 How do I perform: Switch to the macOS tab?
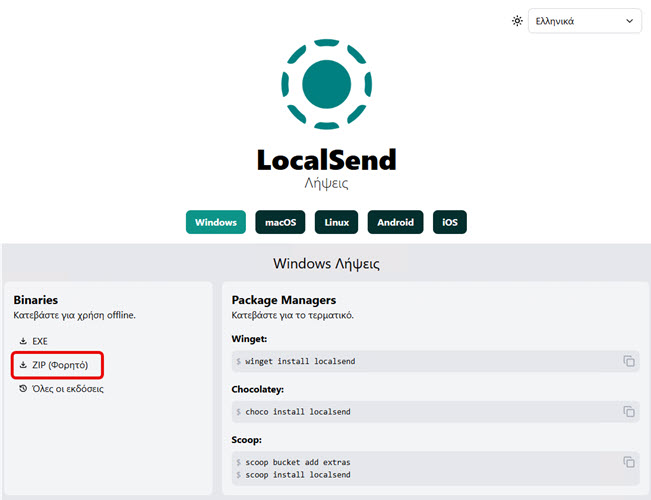280,222
